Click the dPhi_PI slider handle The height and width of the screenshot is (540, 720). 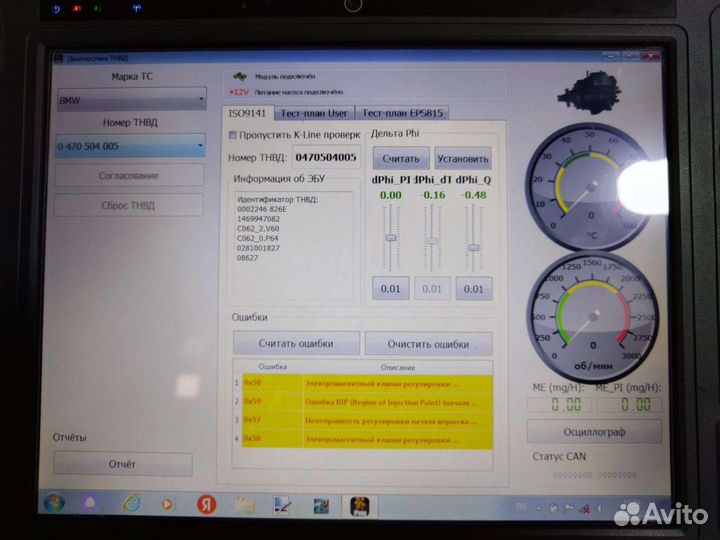pos(391,238)
